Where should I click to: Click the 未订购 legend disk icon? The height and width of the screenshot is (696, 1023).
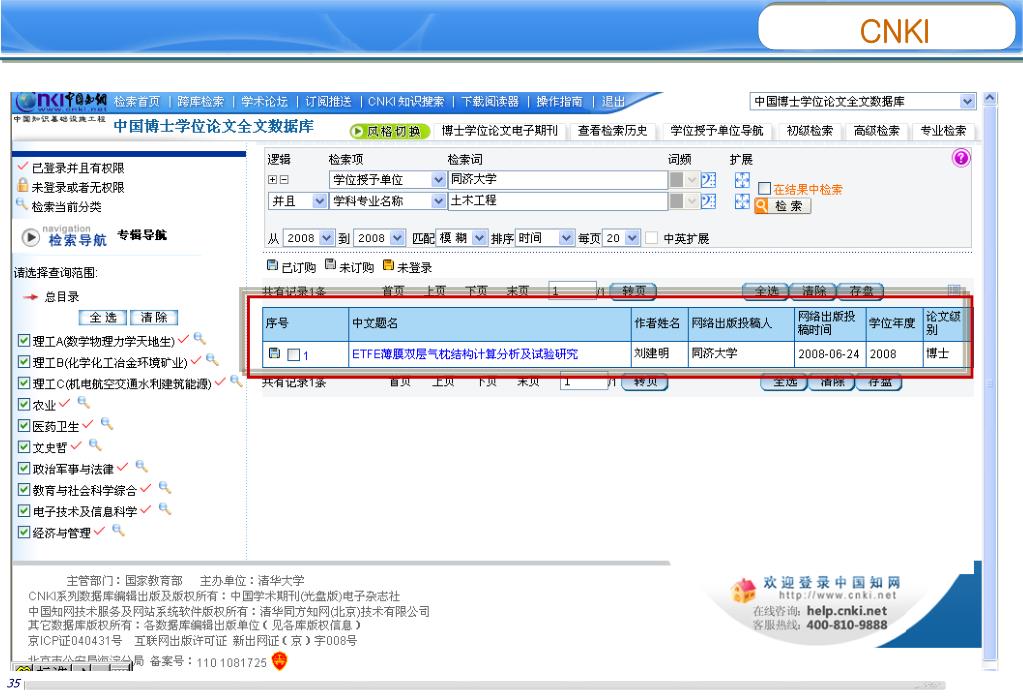(330, 264)
